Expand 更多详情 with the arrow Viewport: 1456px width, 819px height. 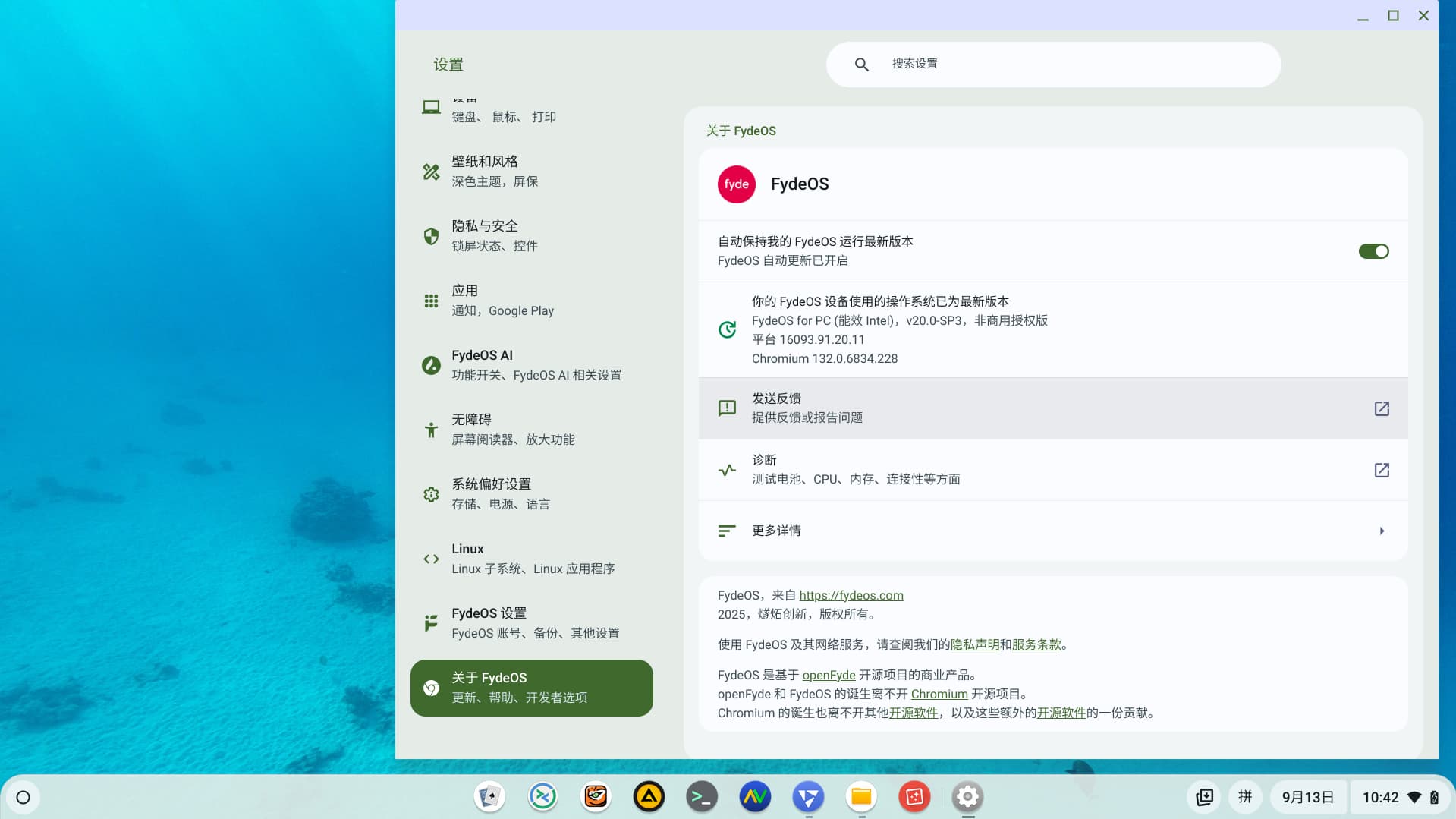pos(1382,531)
